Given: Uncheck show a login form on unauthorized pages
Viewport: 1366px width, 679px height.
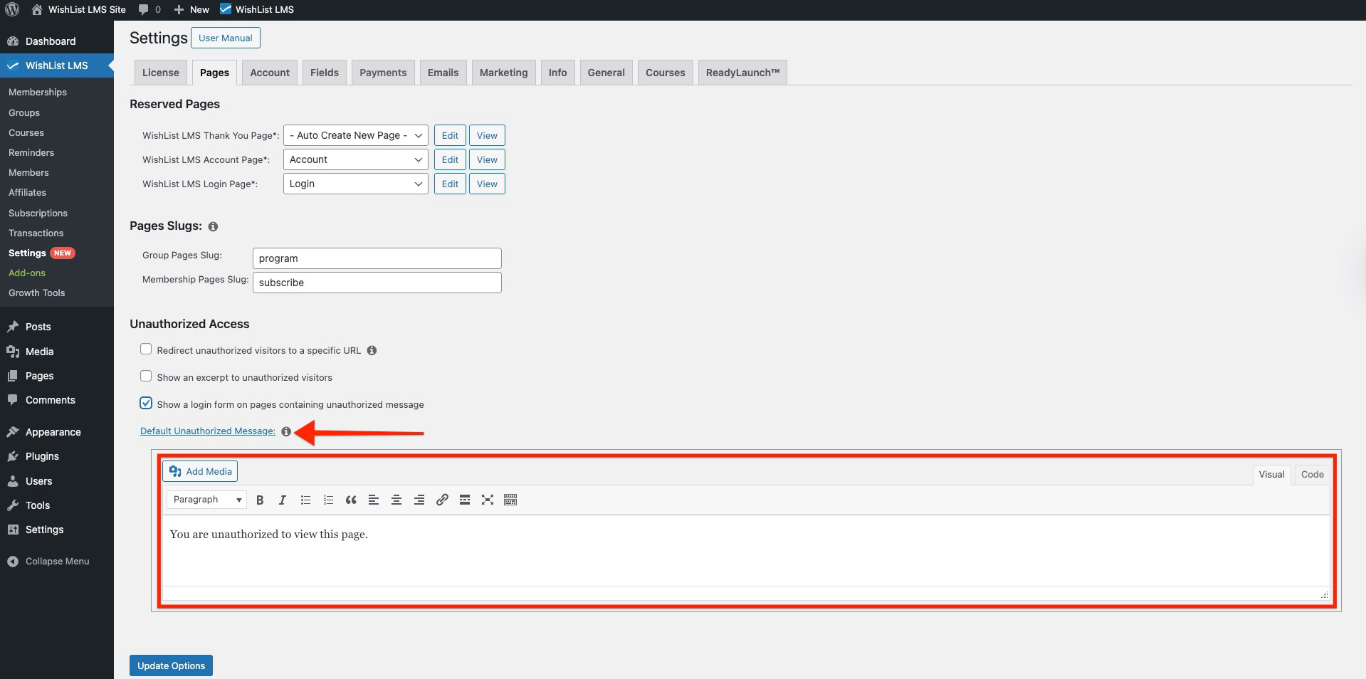Looking at the screenshot, I should pyautogui.click(x=146, y=404).
